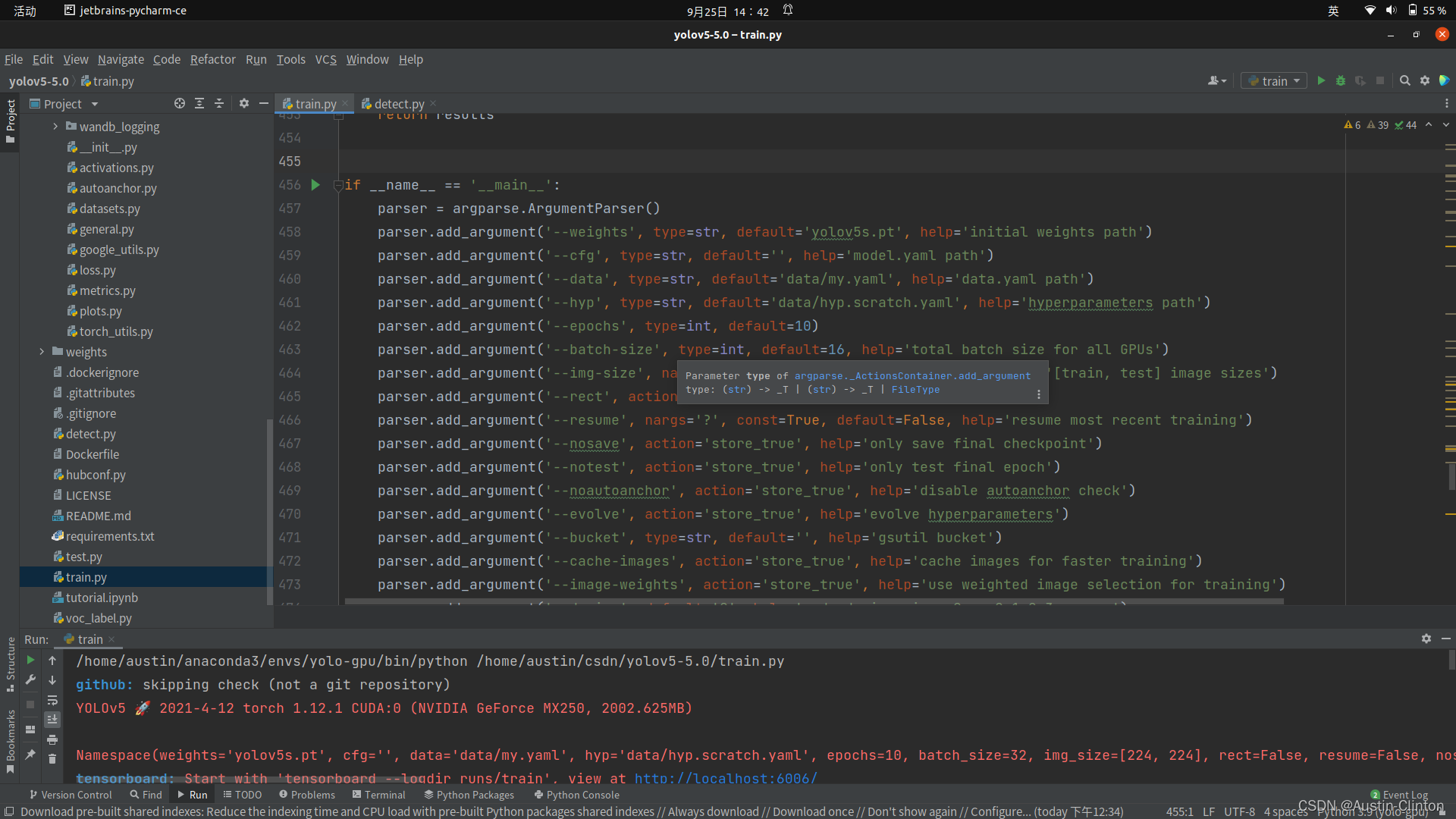Open the Python Packages tool window

click(x=469, y=795)
